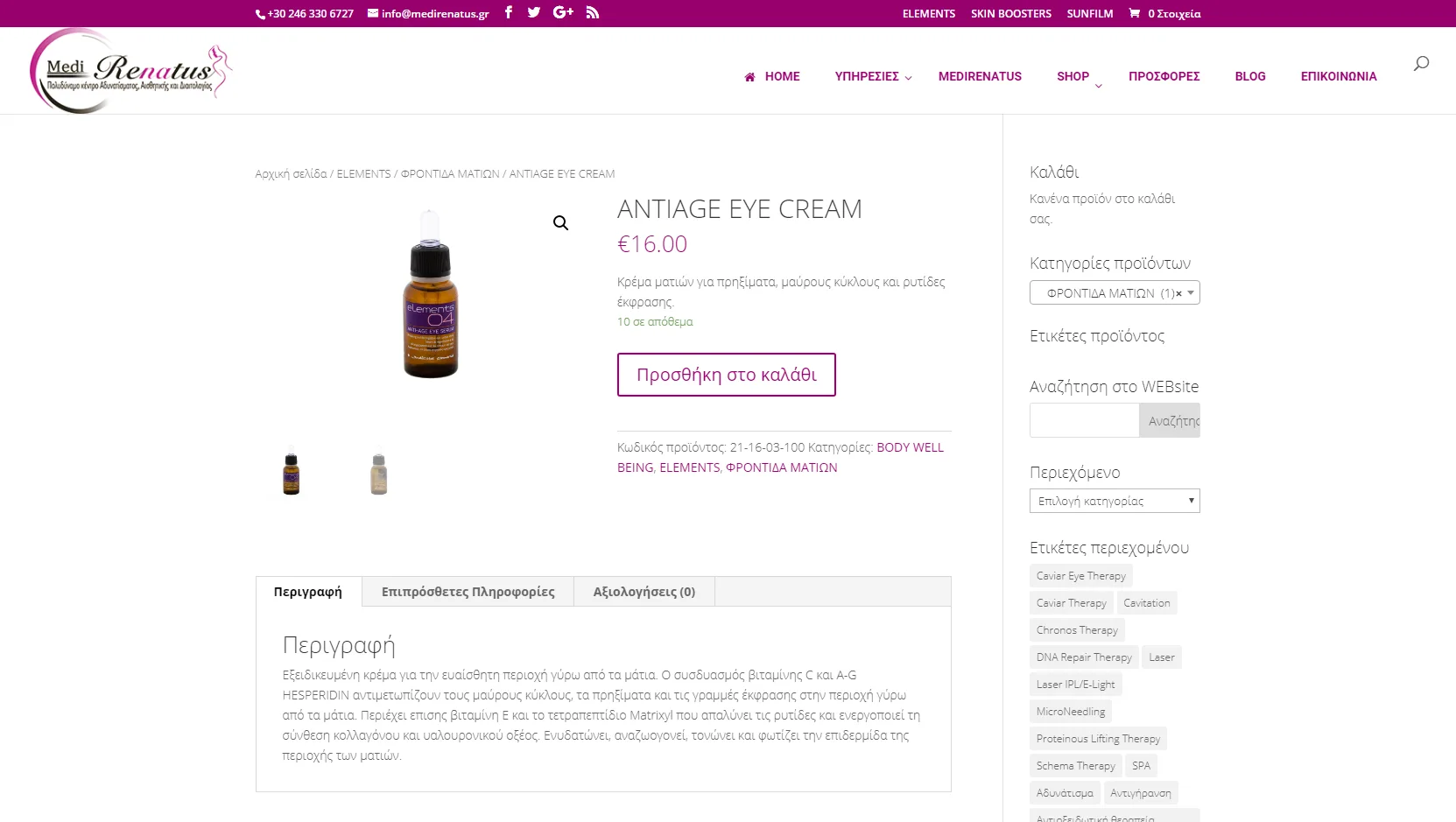Image resolution: width=1456 pixels, height=822 pixels.
Task: Open the shopping cart icon in top bar
Action: click(1135, 13)
